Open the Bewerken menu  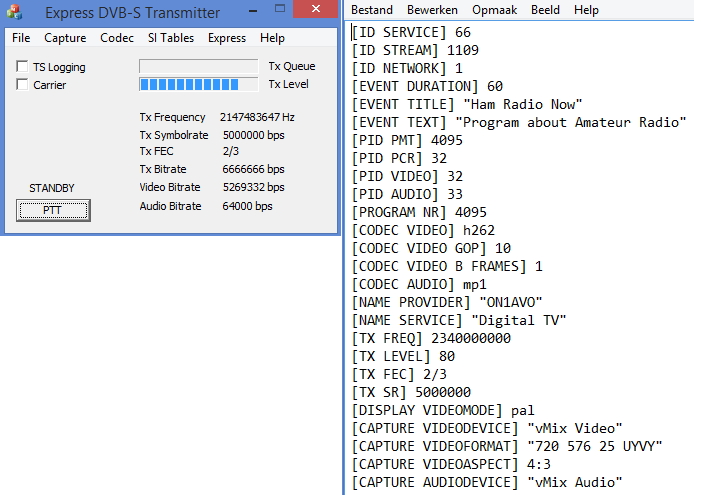(x=431, y=10)
